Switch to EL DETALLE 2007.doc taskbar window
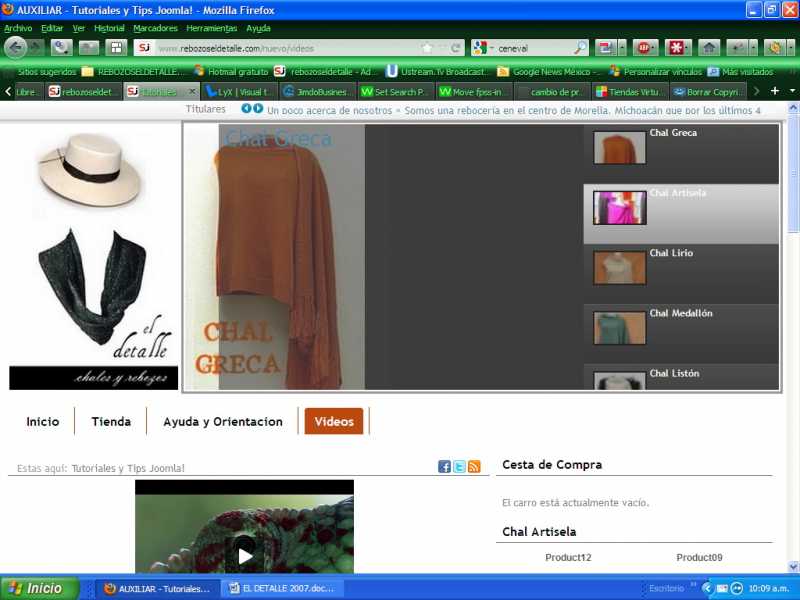The image size is (800, 600). click(x=283, y=588)
